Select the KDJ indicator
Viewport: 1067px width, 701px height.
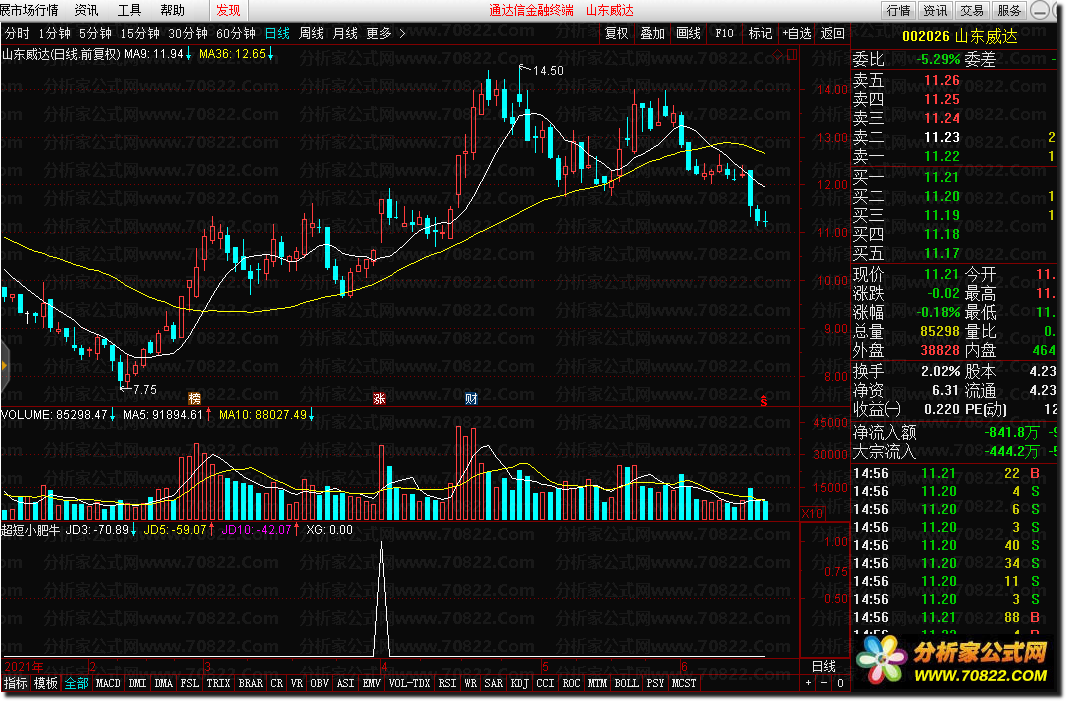519,683
